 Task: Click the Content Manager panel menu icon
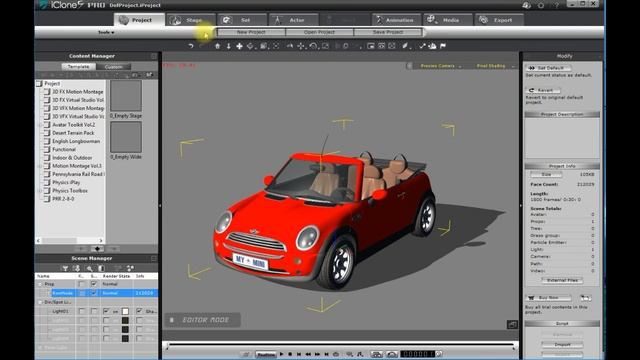(x=154, y=56)
